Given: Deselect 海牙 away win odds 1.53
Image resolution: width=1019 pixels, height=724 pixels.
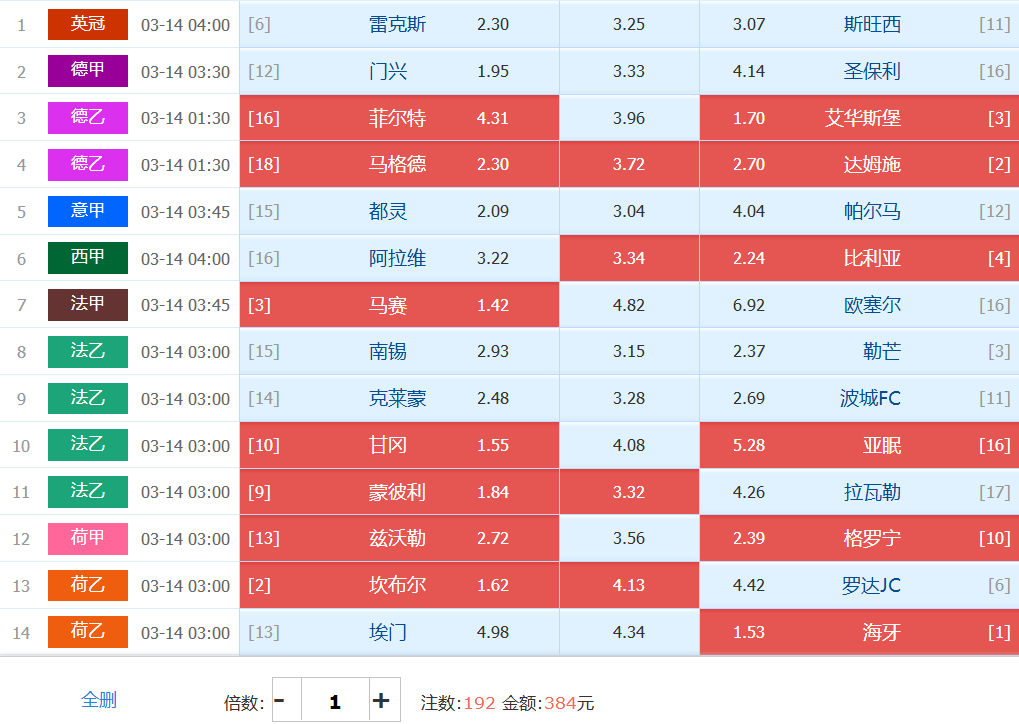Looking at the screenshot, I should click(x=858, y=633).
